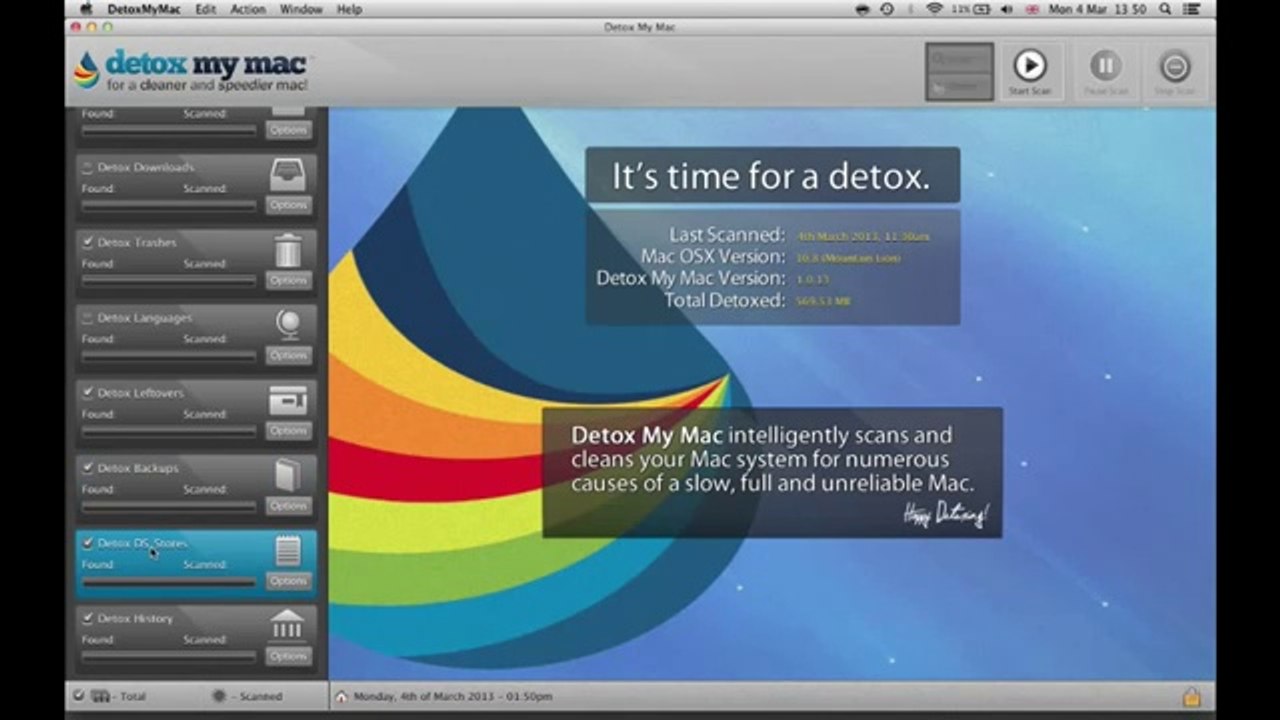The height and width of the screenshot is (720, 1280).
Task: Click the "Detox Backups" row title
Action: (138, 468)
